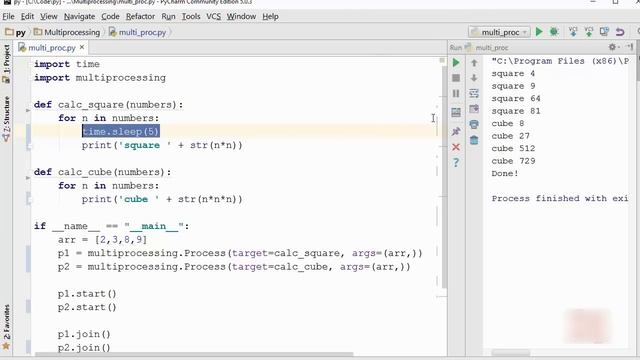Open the Structure side panel
This screenshot has height=360, width=640.
[x=7, y=118]
